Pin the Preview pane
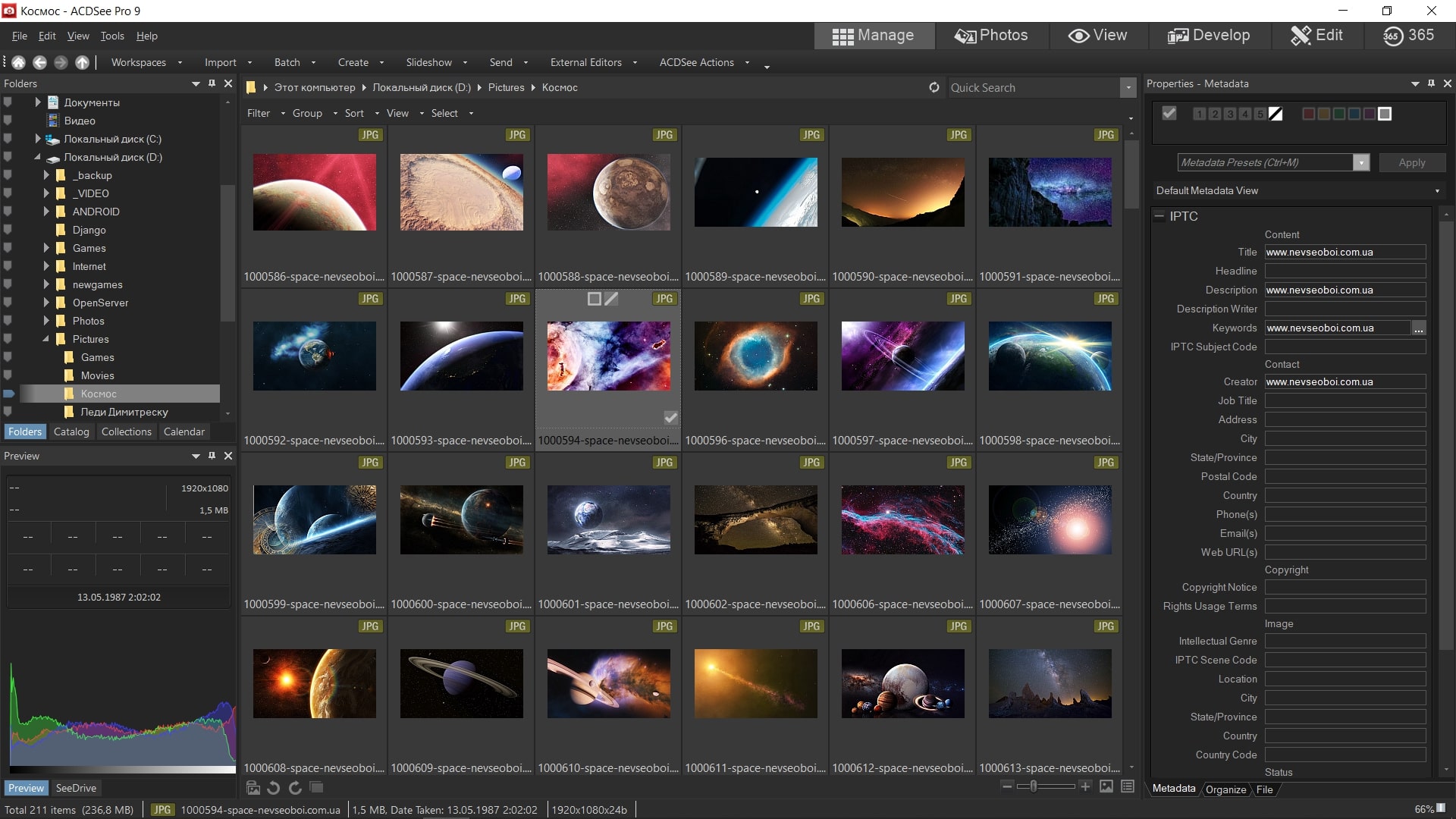Viewport: 1456px width, 819px height. 212,456
